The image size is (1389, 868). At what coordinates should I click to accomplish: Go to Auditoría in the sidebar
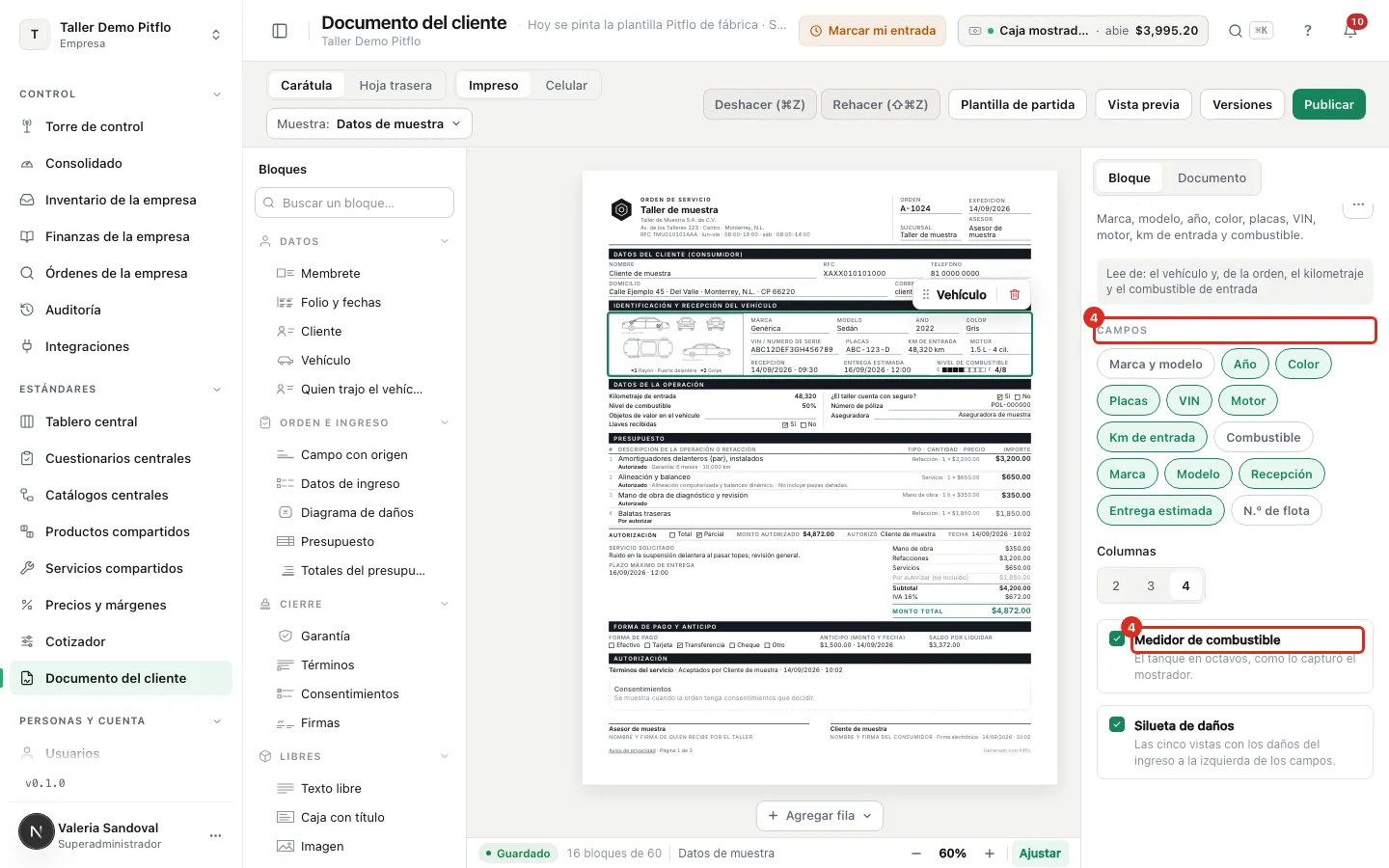121,310
